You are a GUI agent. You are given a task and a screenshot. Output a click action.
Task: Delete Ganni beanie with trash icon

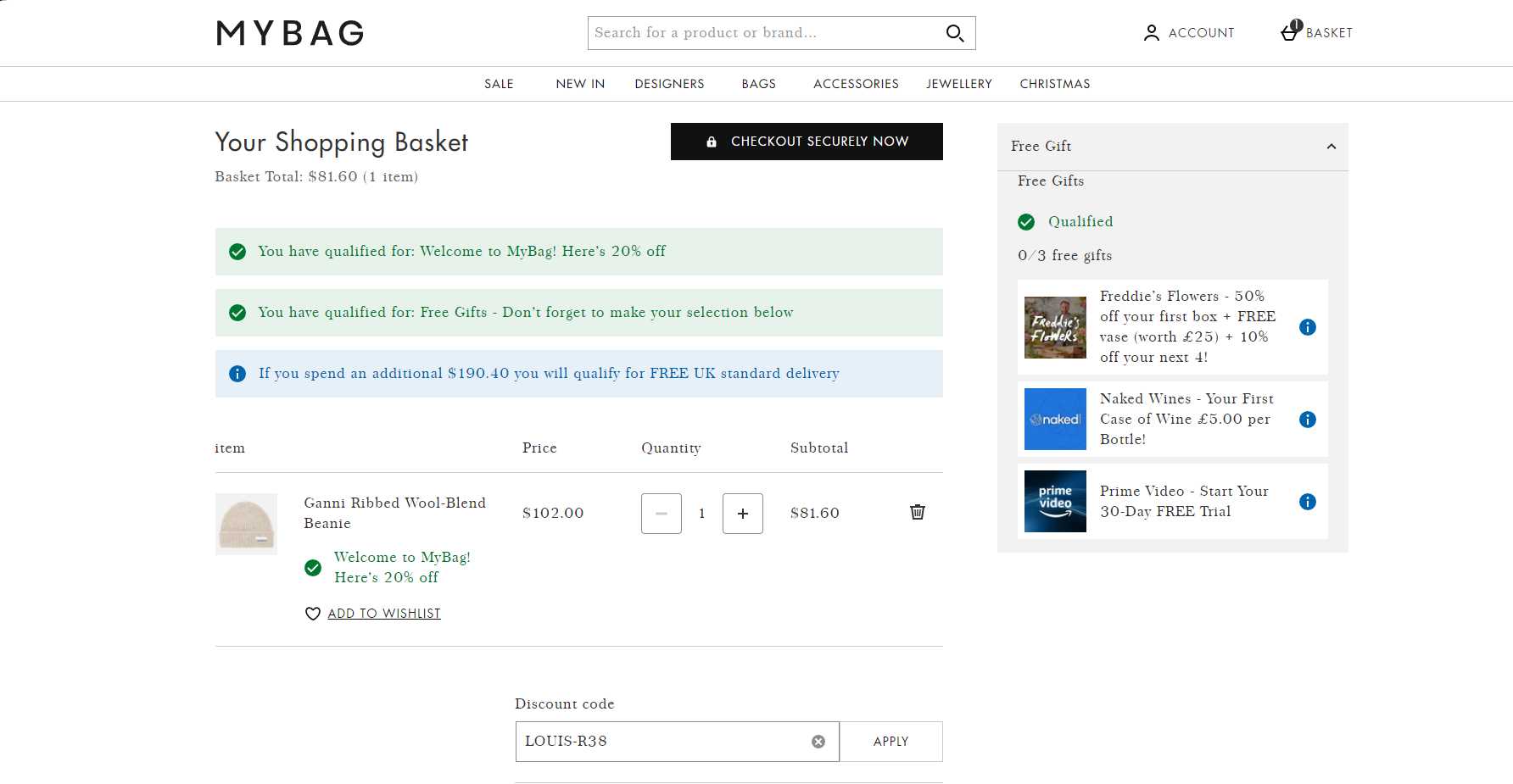coord(918,512)
